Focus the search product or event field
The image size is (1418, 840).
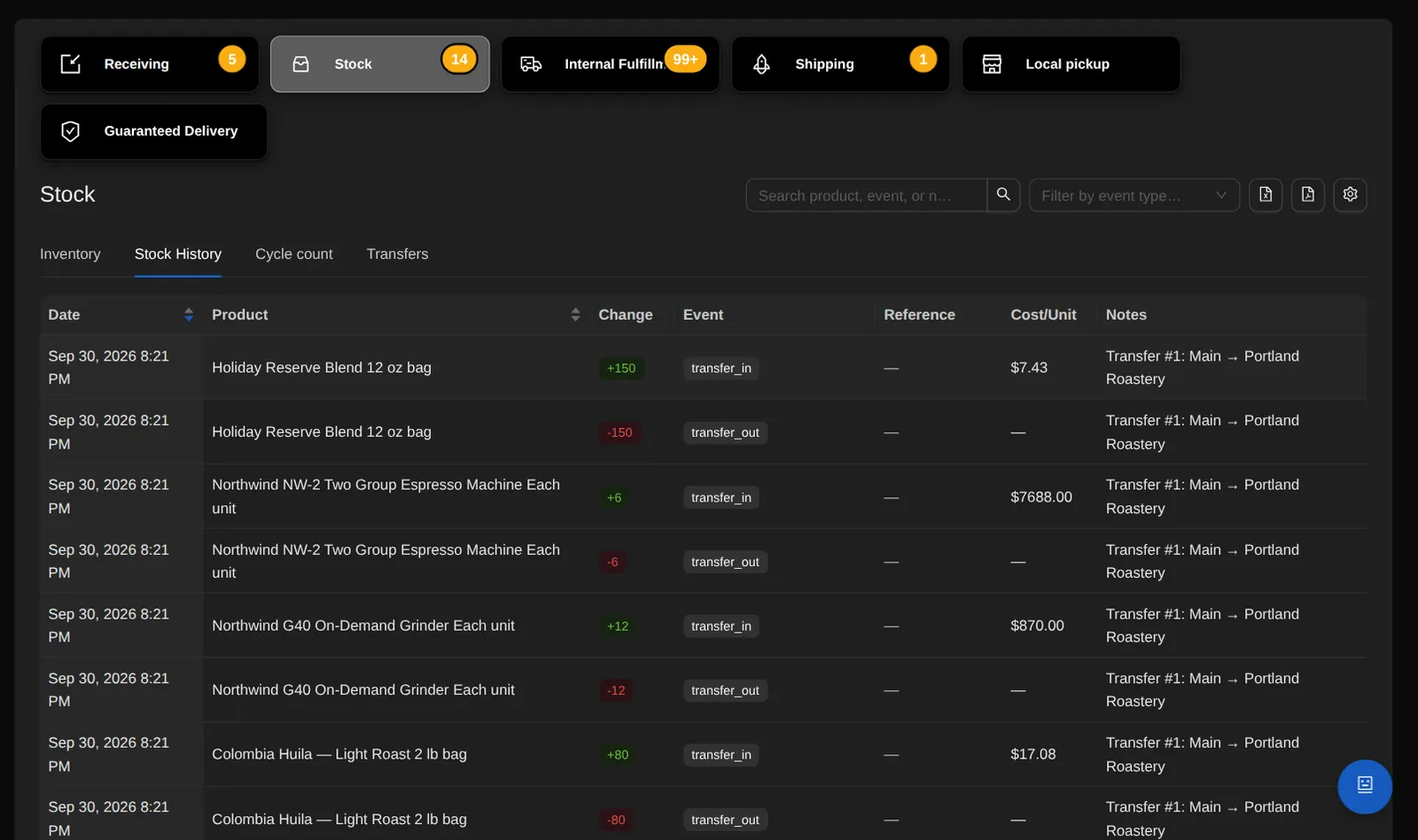coord(867,195)
